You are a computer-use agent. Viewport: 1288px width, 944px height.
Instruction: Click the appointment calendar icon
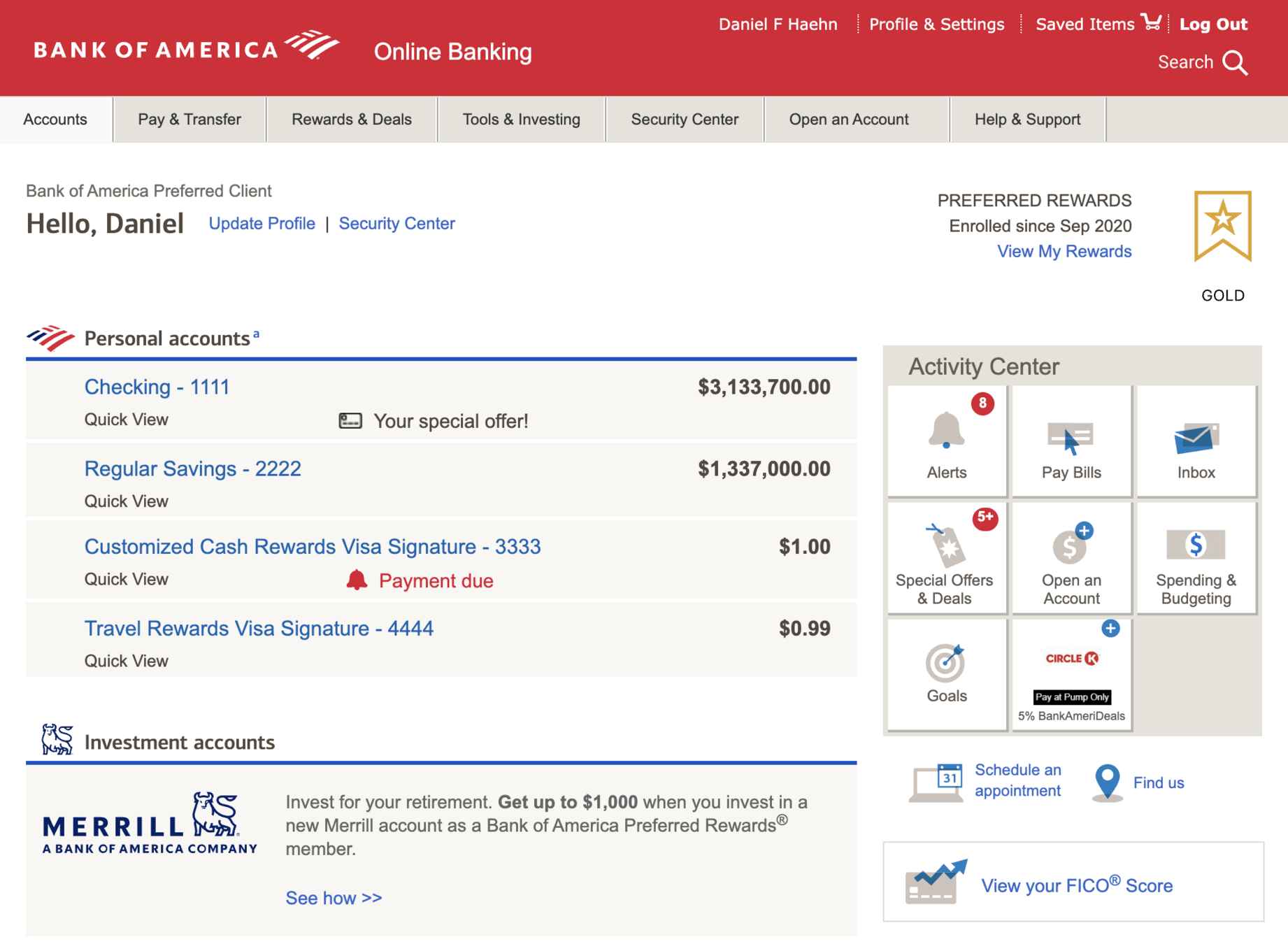click(x=937, y=782)
